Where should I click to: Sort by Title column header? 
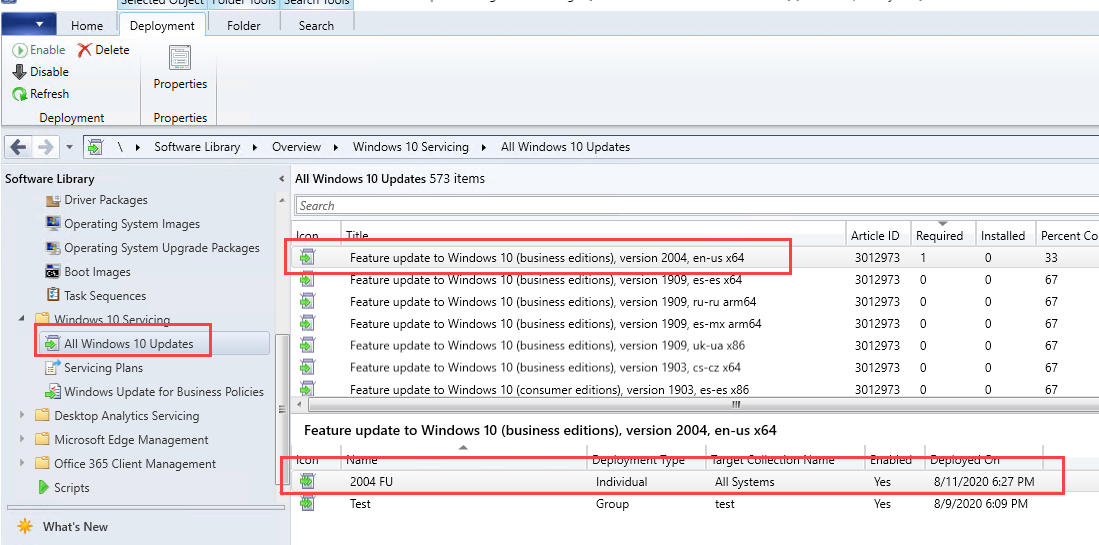(593, 235)
